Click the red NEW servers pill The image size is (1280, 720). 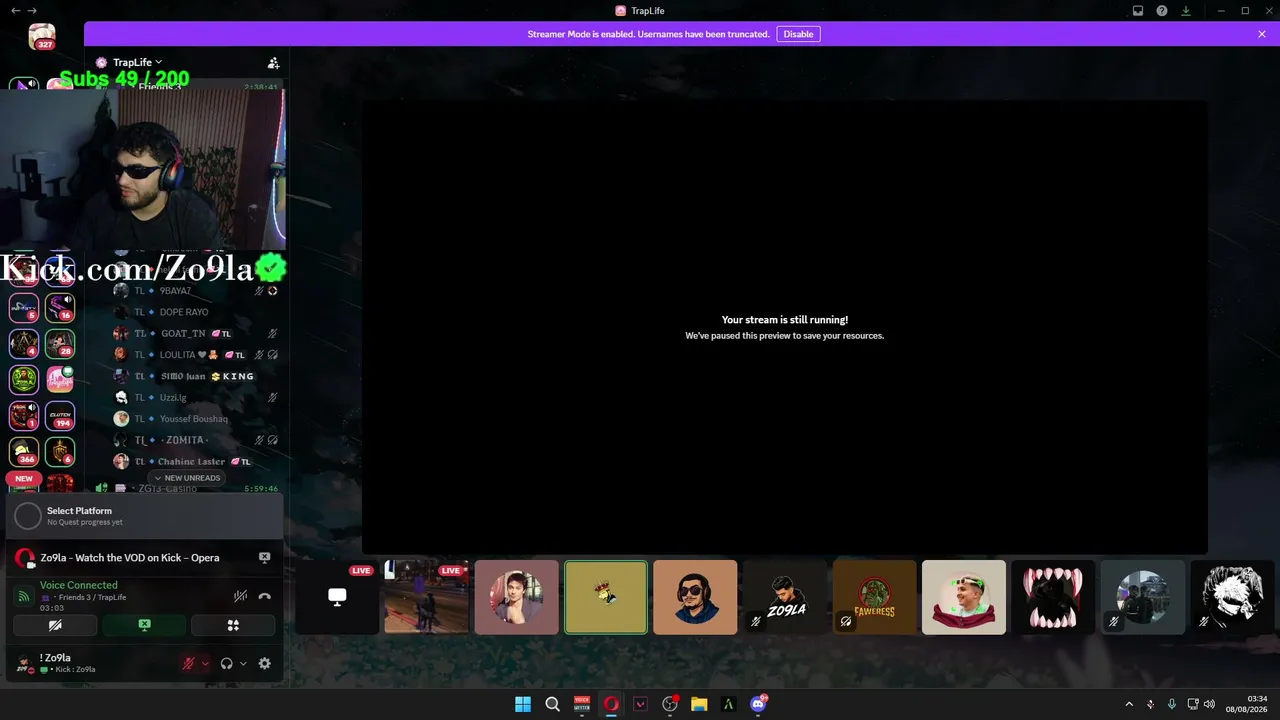pyautogui.click(x=24, y=479)
